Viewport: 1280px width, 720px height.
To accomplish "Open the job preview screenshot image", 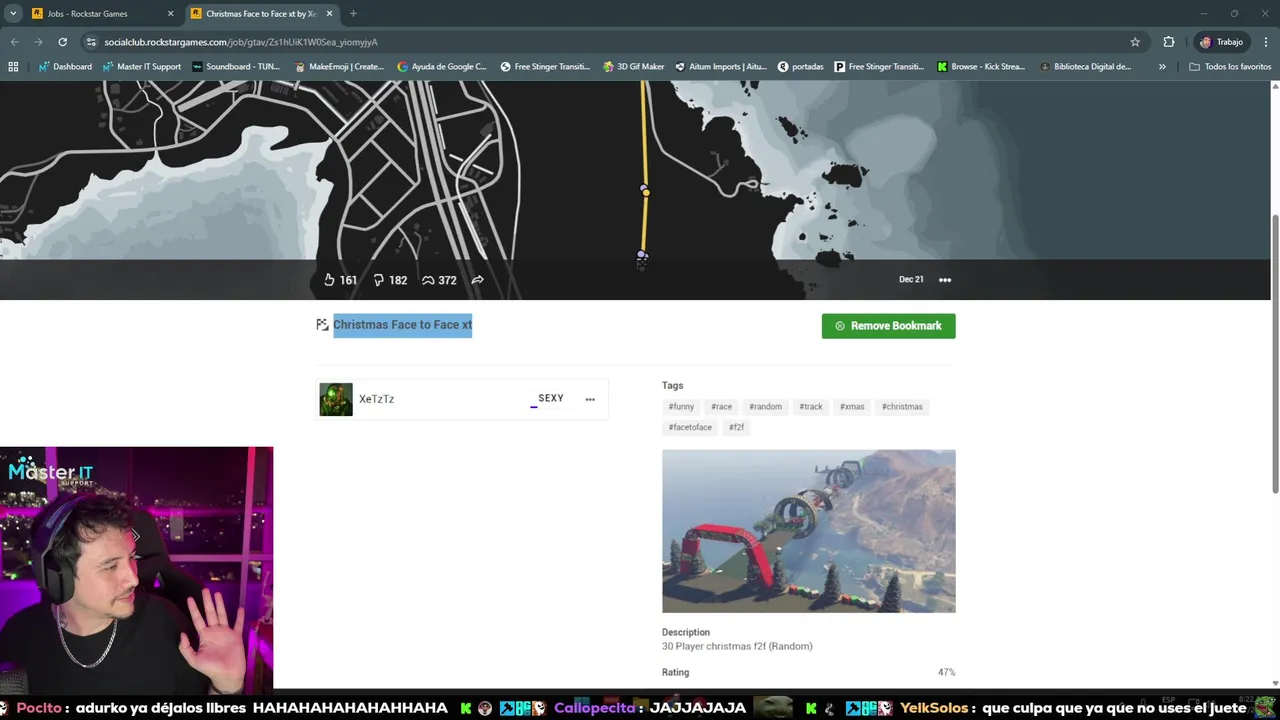I will pos(808,531).
